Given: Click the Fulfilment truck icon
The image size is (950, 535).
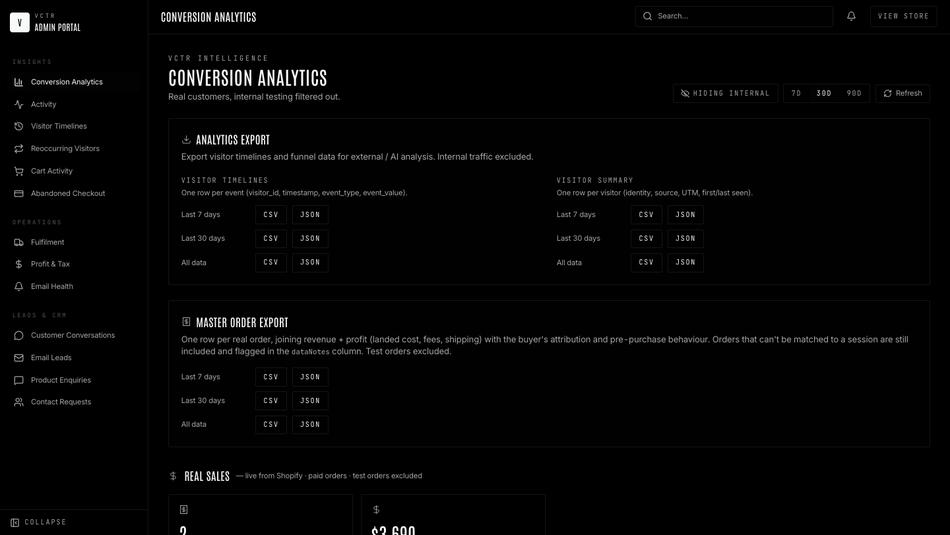Looking at the screenshot, I should (19, 242).
